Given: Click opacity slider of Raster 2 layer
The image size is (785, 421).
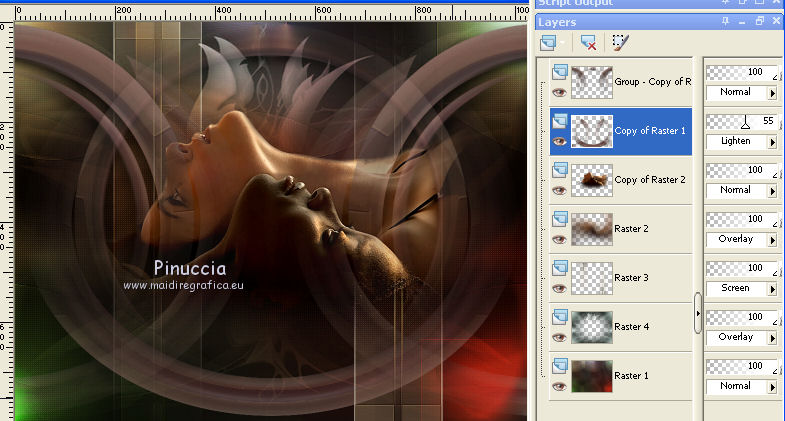Looking at the screenshot, I should click(742, 220).
